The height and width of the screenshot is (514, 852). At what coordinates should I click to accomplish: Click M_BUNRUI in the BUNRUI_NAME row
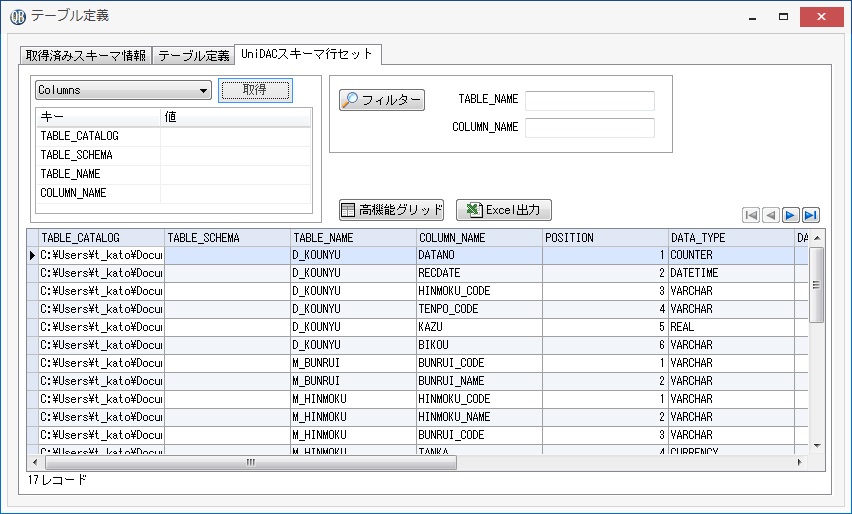click(x=353, y=381)
